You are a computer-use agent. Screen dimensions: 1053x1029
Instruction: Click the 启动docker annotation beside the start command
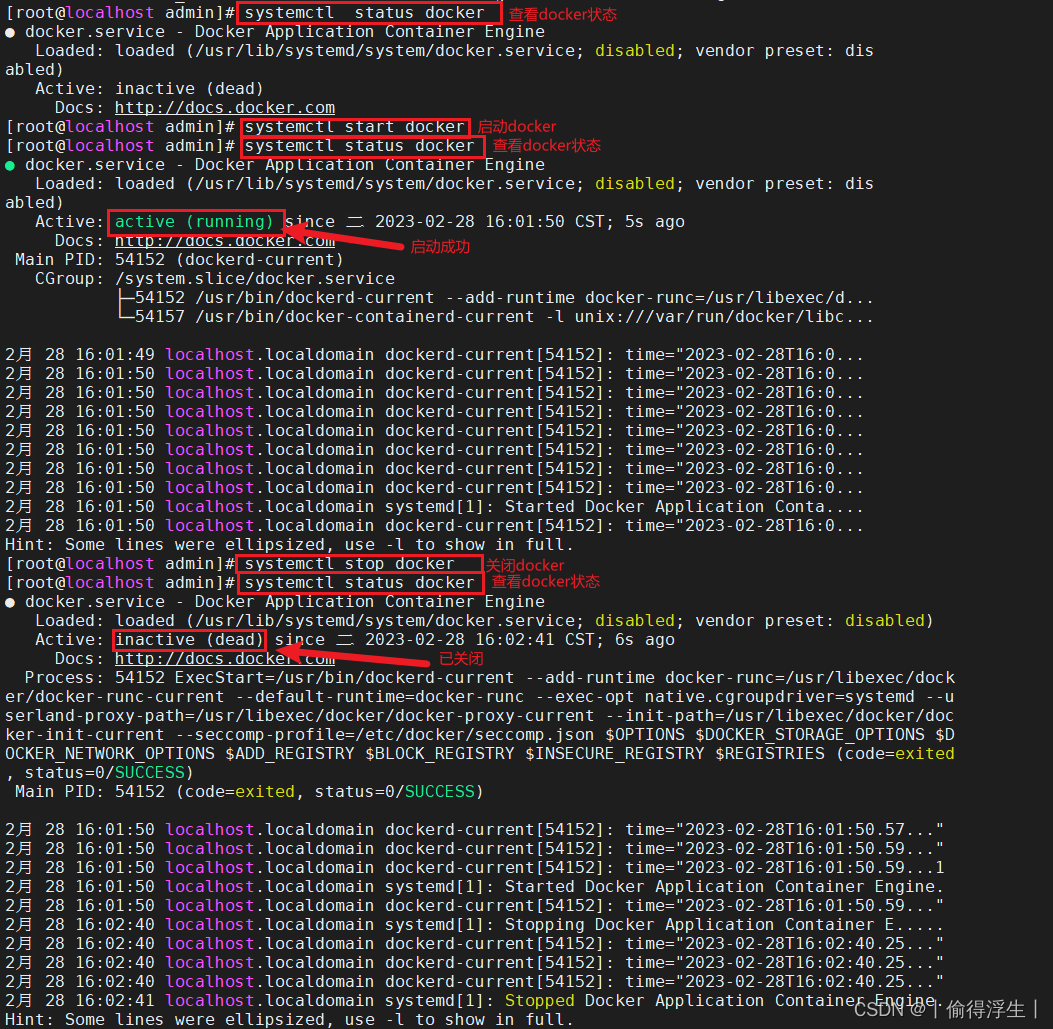pyautogui.click(x=516, y=126)
